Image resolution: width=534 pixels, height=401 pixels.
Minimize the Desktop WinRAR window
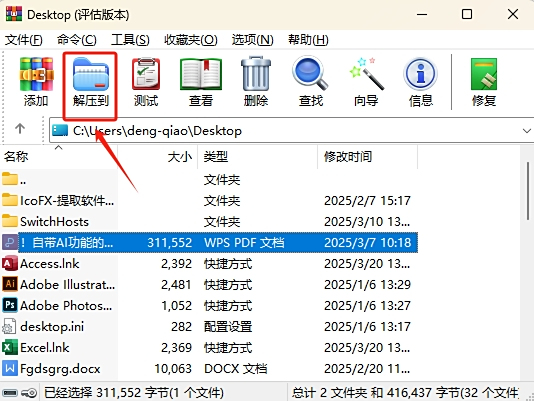click(422, 14)
